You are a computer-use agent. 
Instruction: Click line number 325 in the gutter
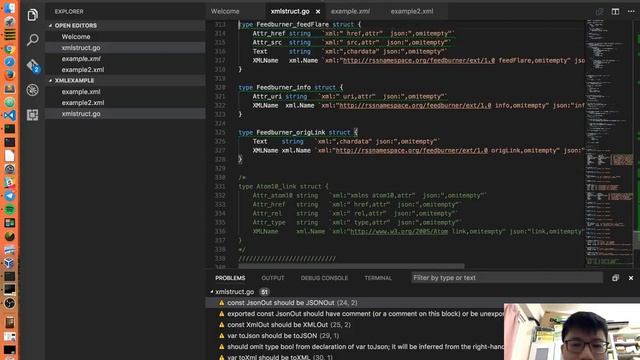click(220, 133)
